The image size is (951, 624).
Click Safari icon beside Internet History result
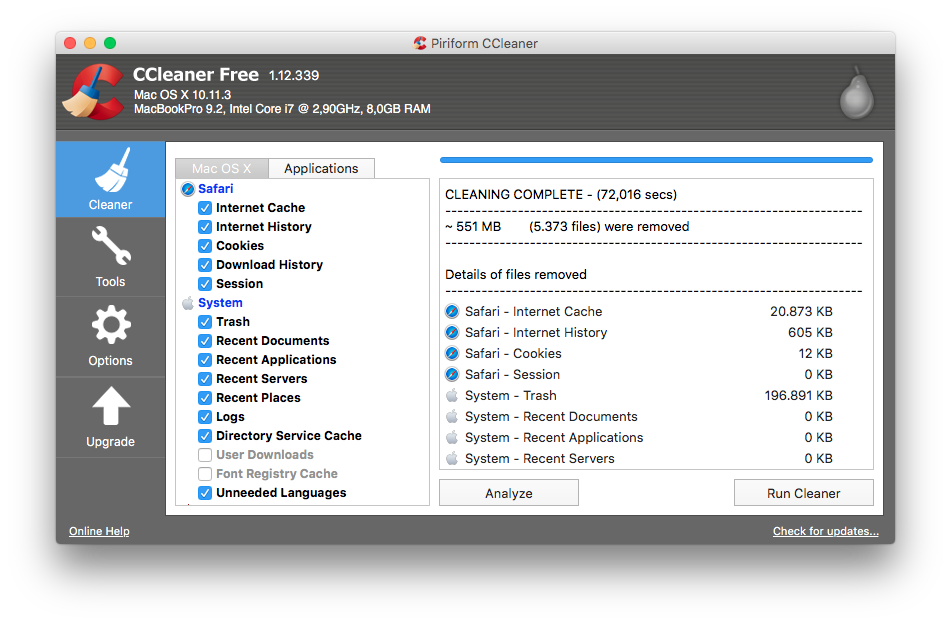pyautogui.click(x=452, y=333)
